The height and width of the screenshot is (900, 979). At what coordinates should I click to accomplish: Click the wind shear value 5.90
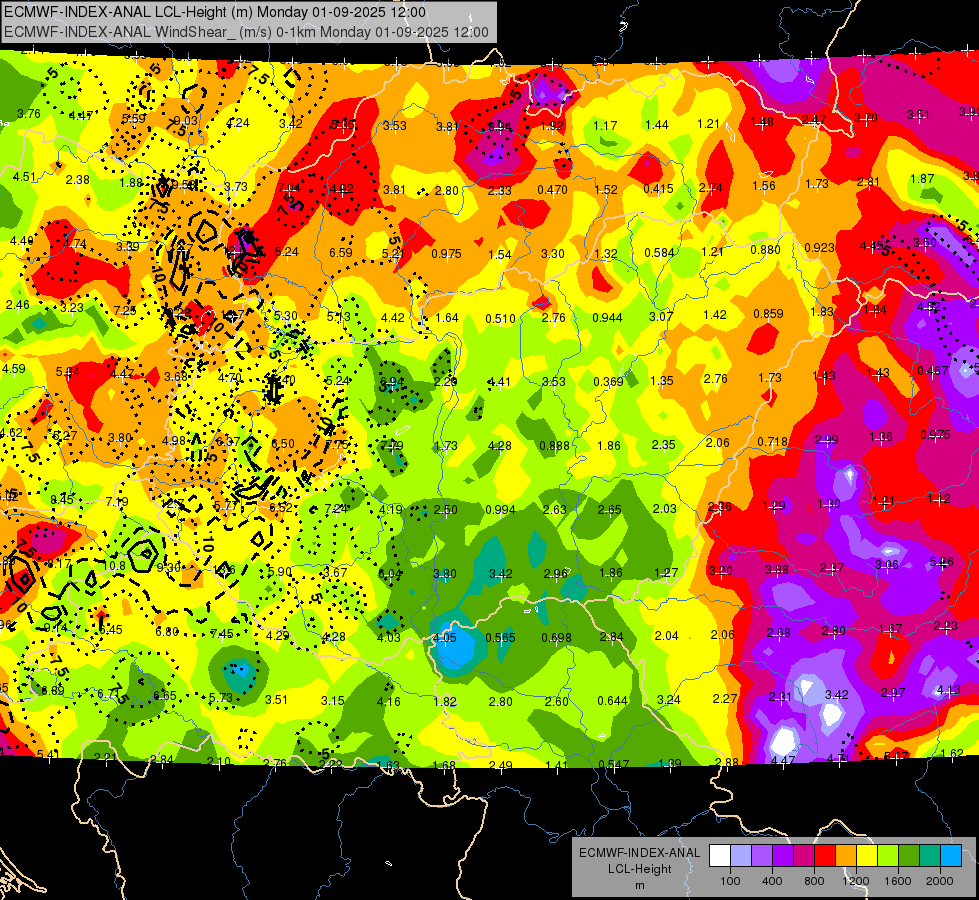(280, 571)
